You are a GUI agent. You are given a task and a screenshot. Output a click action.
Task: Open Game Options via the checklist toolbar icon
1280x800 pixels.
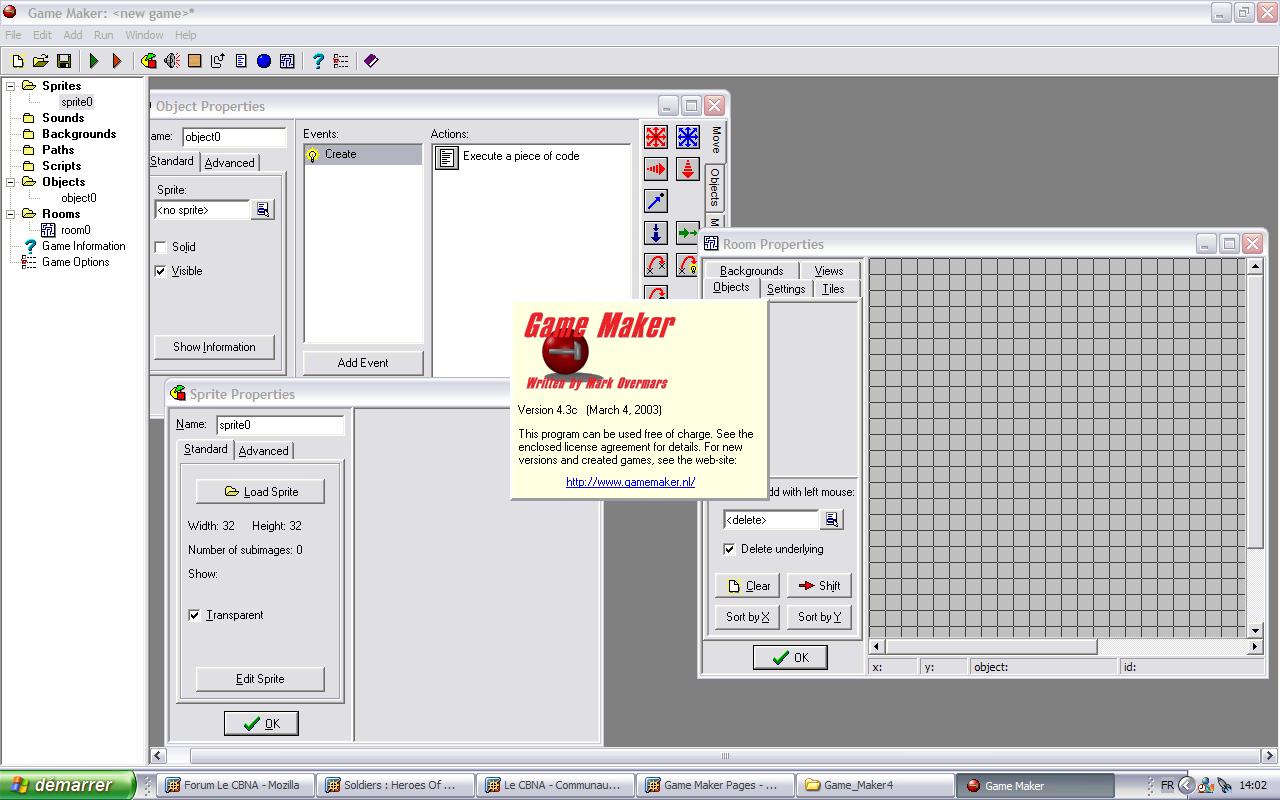coord(341,61)
